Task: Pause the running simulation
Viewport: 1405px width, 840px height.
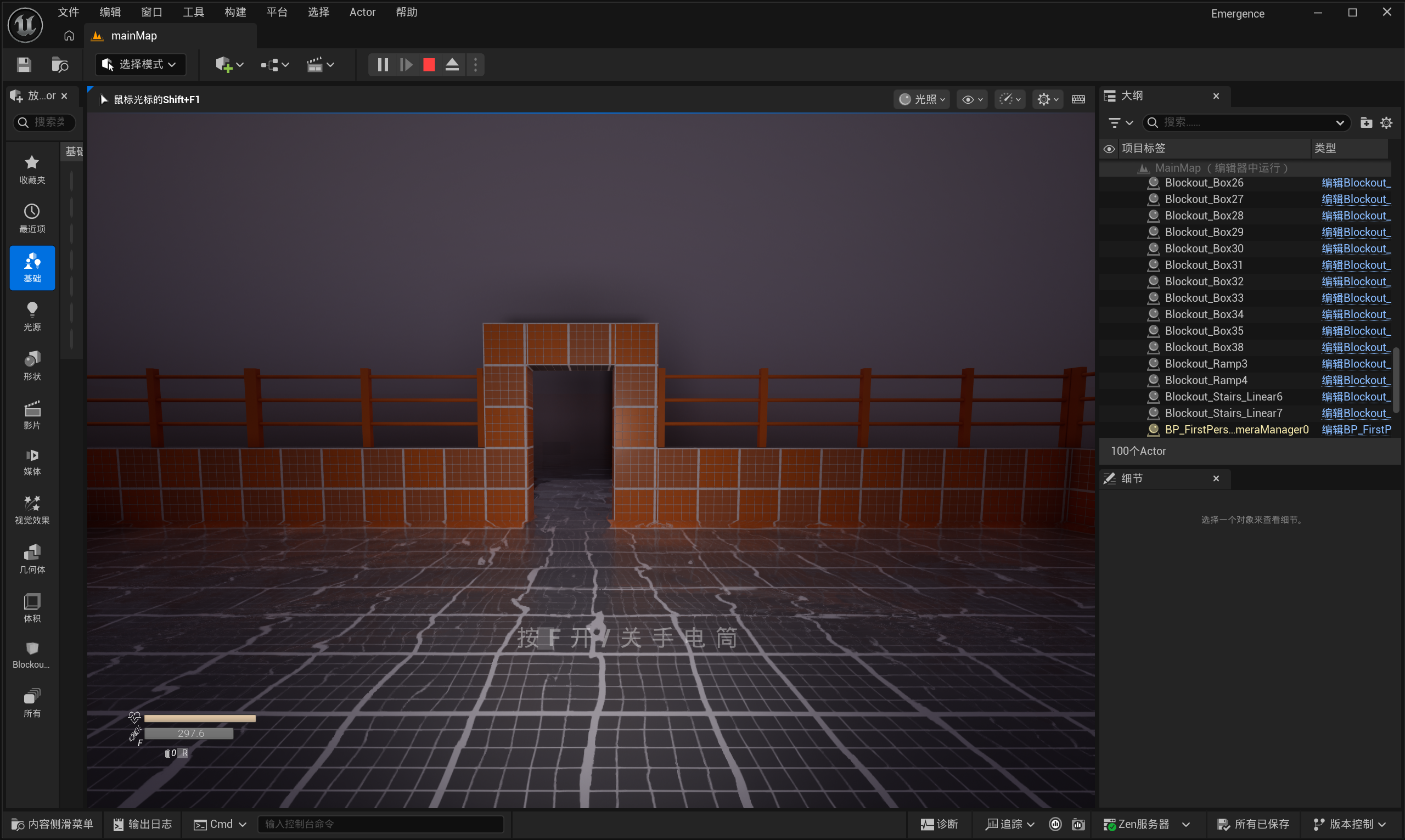Action: coord(383,65)
